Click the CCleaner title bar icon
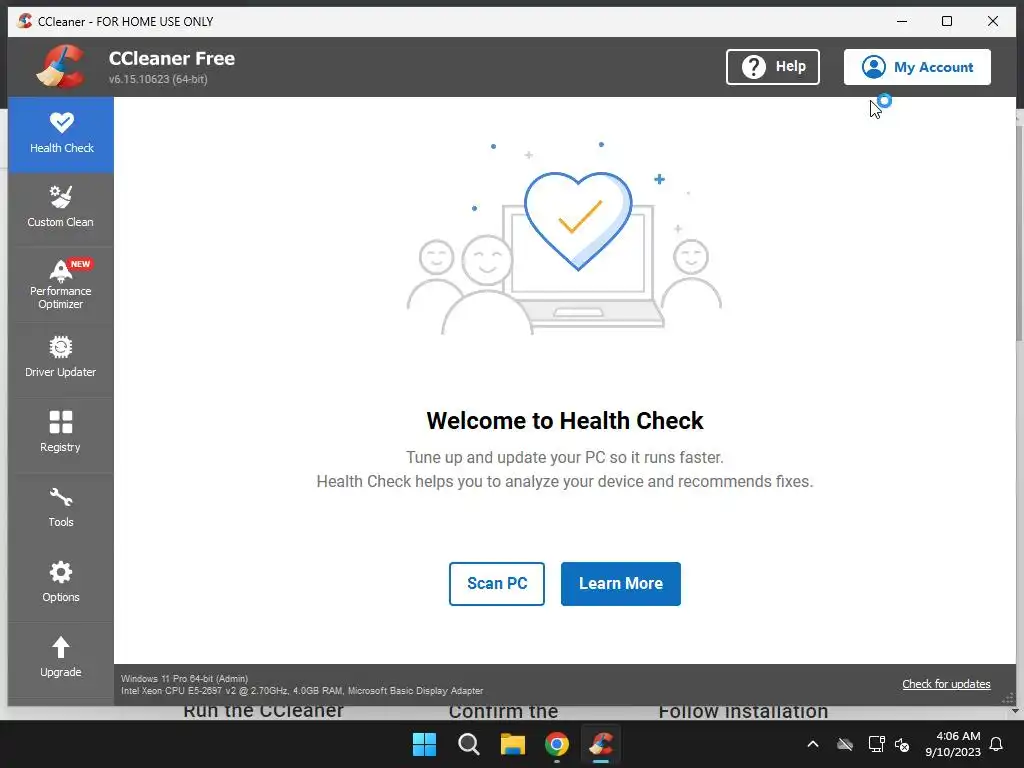 coord(25,21)
